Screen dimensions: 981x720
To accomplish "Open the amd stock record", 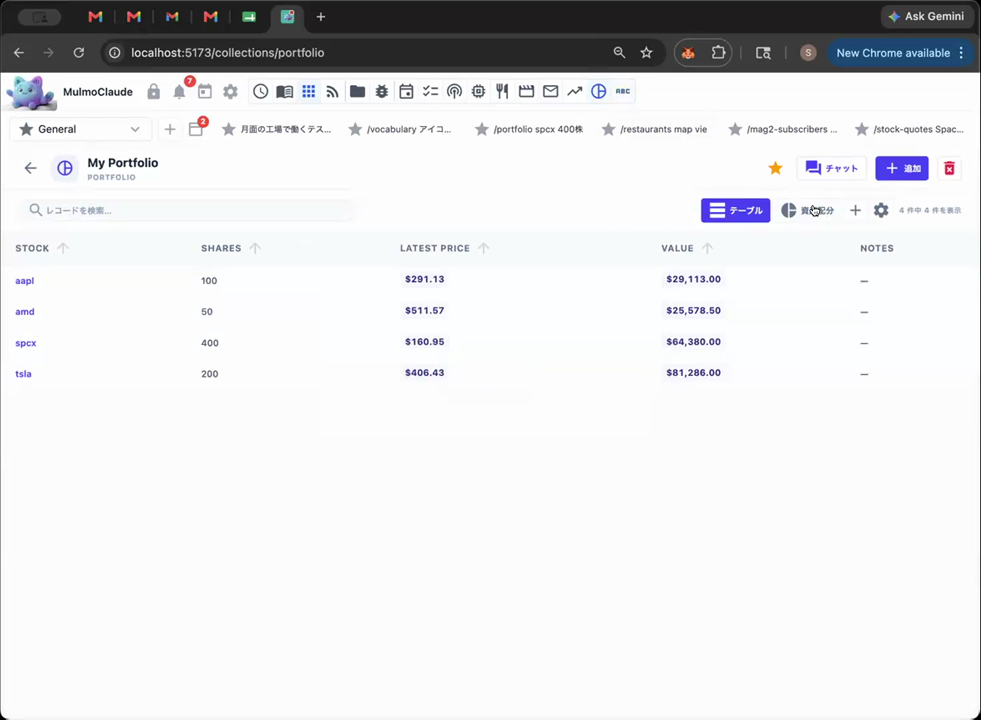I will point(24,312).
